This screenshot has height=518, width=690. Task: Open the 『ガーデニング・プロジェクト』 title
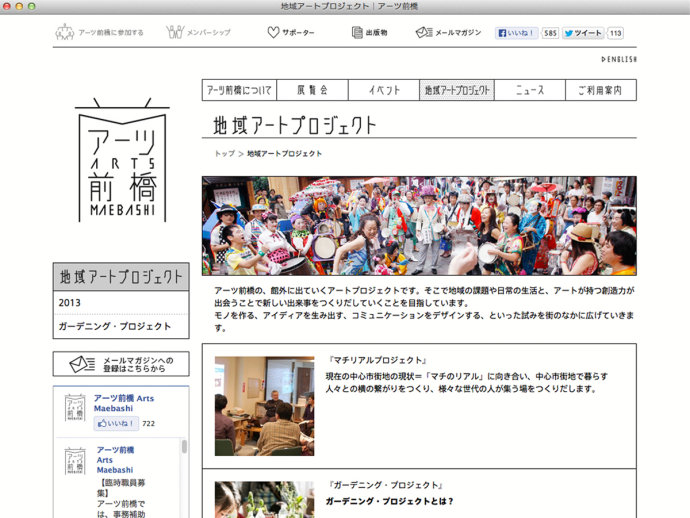tap(385, 485)
